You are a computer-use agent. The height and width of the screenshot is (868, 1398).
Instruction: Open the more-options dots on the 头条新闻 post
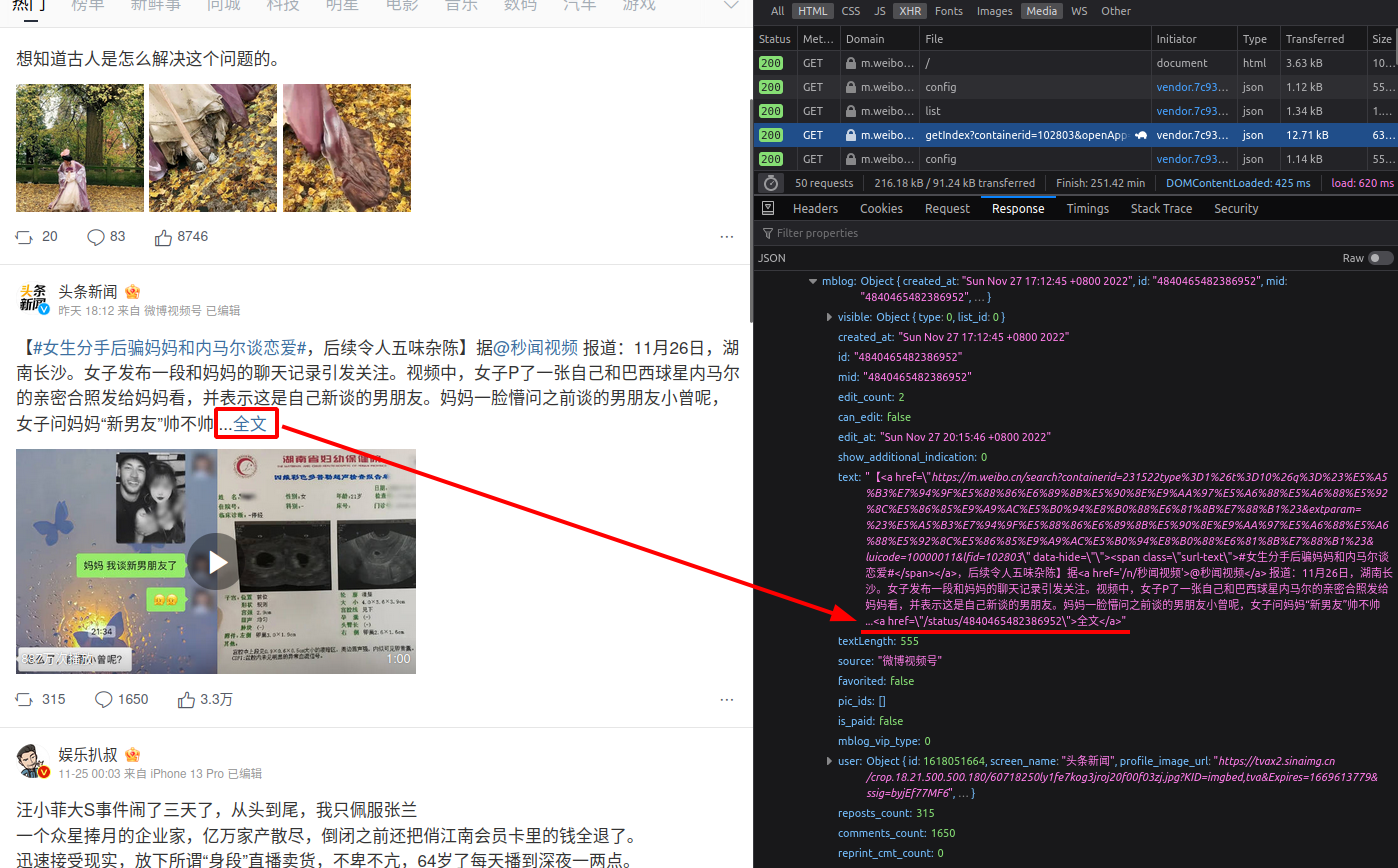727,699
